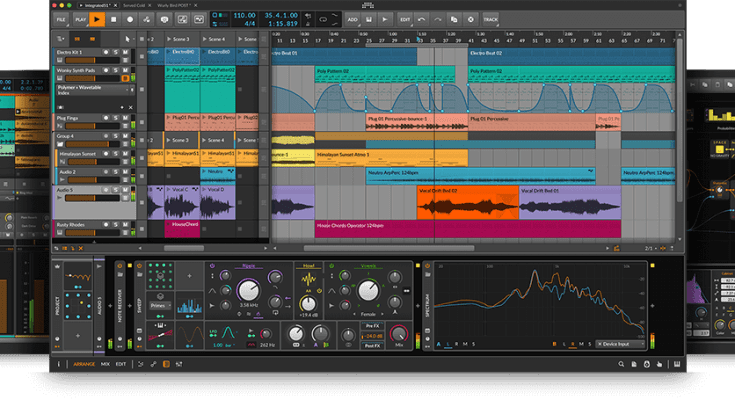Open the FILE menu
Screen dimensions: 735x400
click(x=61, y=18)
